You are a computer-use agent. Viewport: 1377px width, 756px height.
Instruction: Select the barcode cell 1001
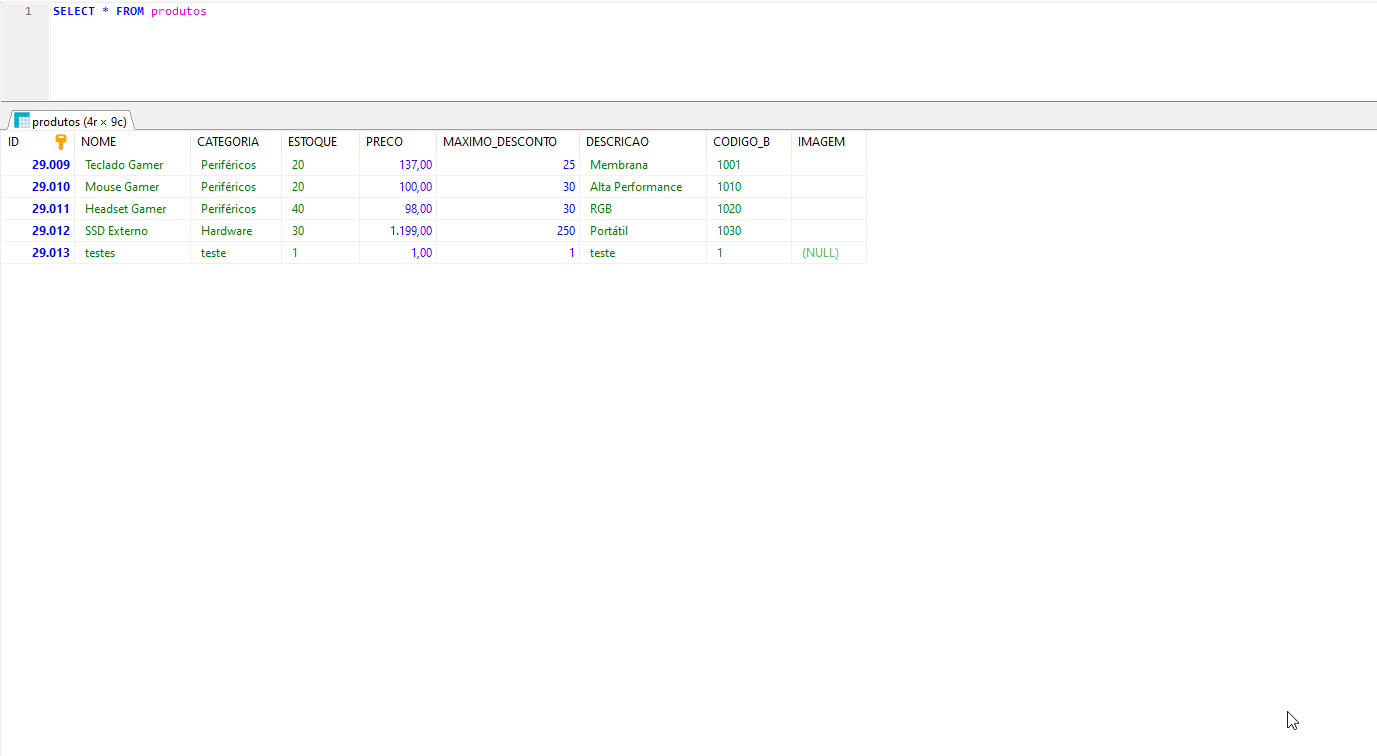coord(749,165)
